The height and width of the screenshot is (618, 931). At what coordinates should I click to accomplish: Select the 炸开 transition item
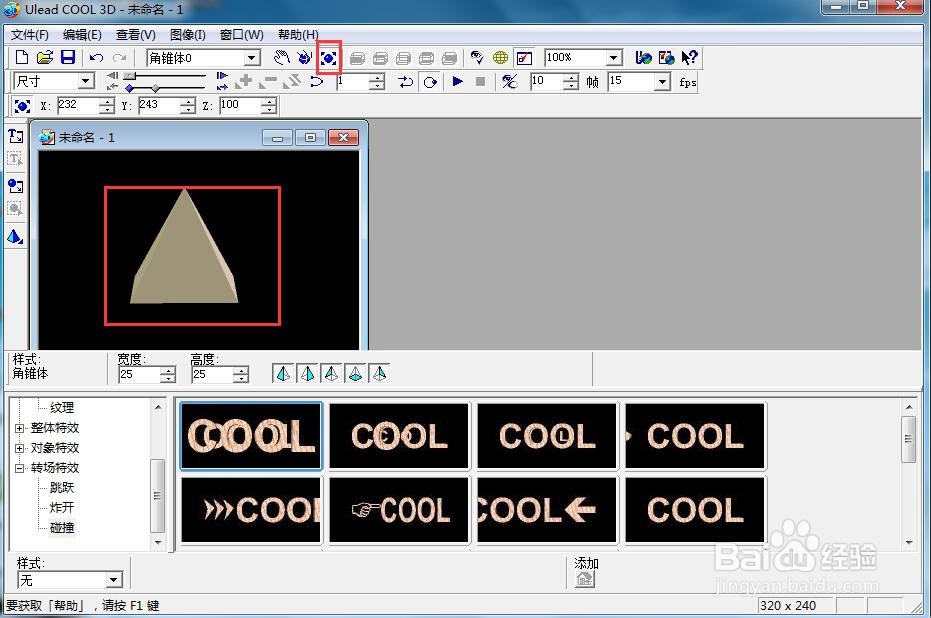click(x=62, y=508)
